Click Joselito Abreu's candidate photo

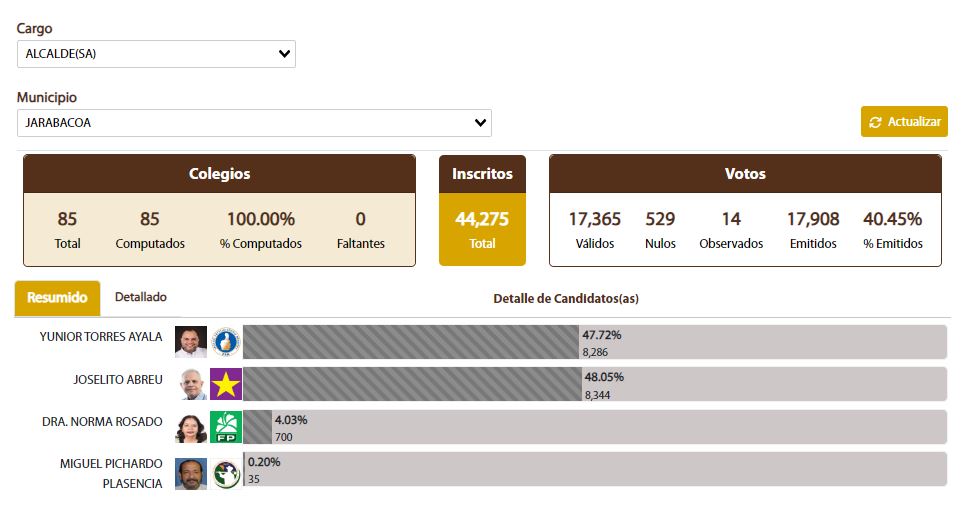(190, 385)
